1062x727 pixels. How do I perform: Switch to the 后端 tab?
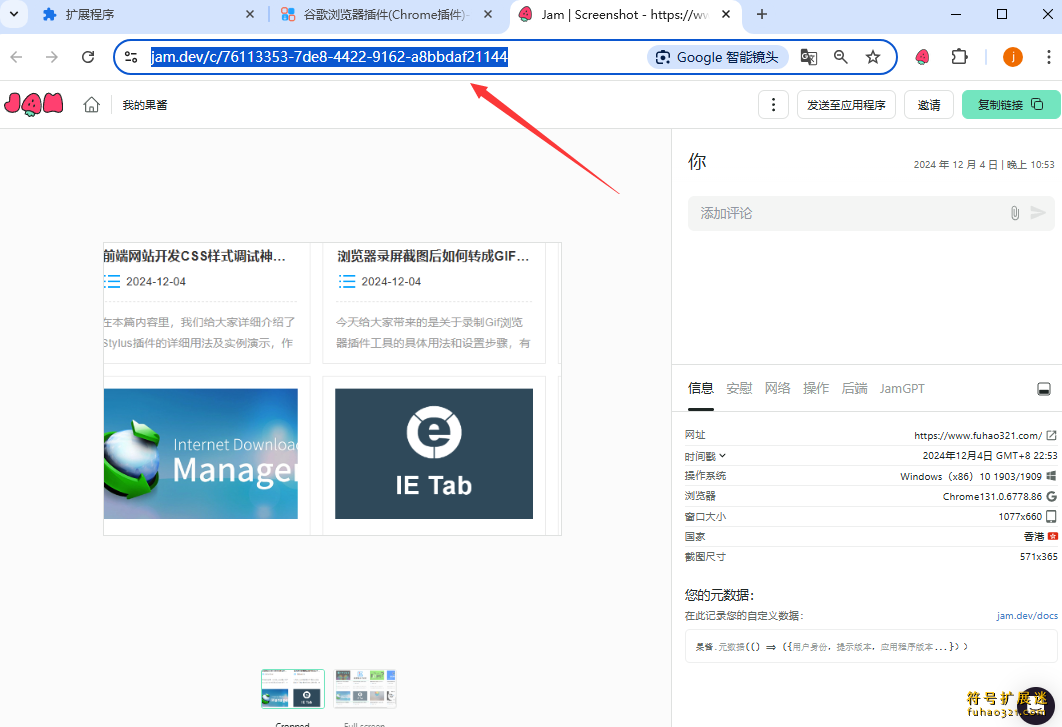[x=854, y=388]
